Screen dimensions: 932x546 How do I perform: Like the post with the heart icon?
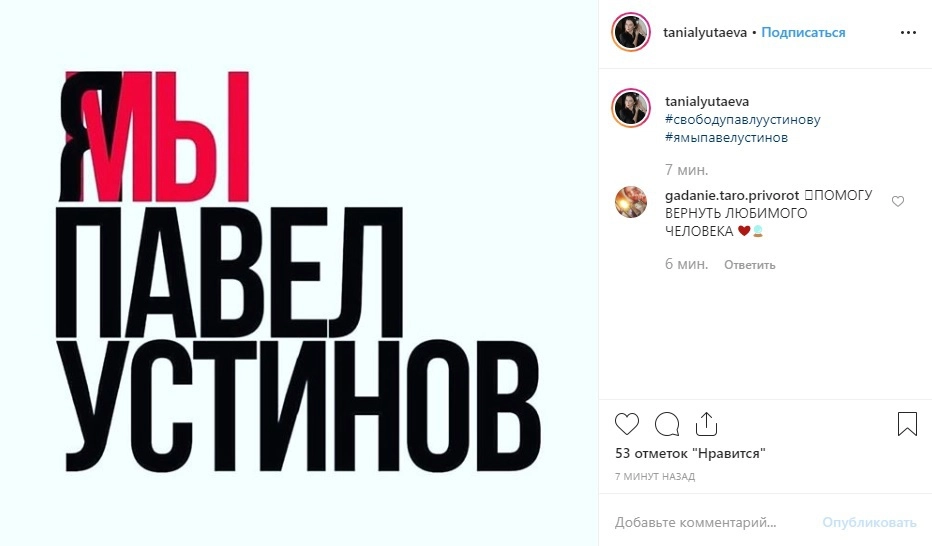626,424
